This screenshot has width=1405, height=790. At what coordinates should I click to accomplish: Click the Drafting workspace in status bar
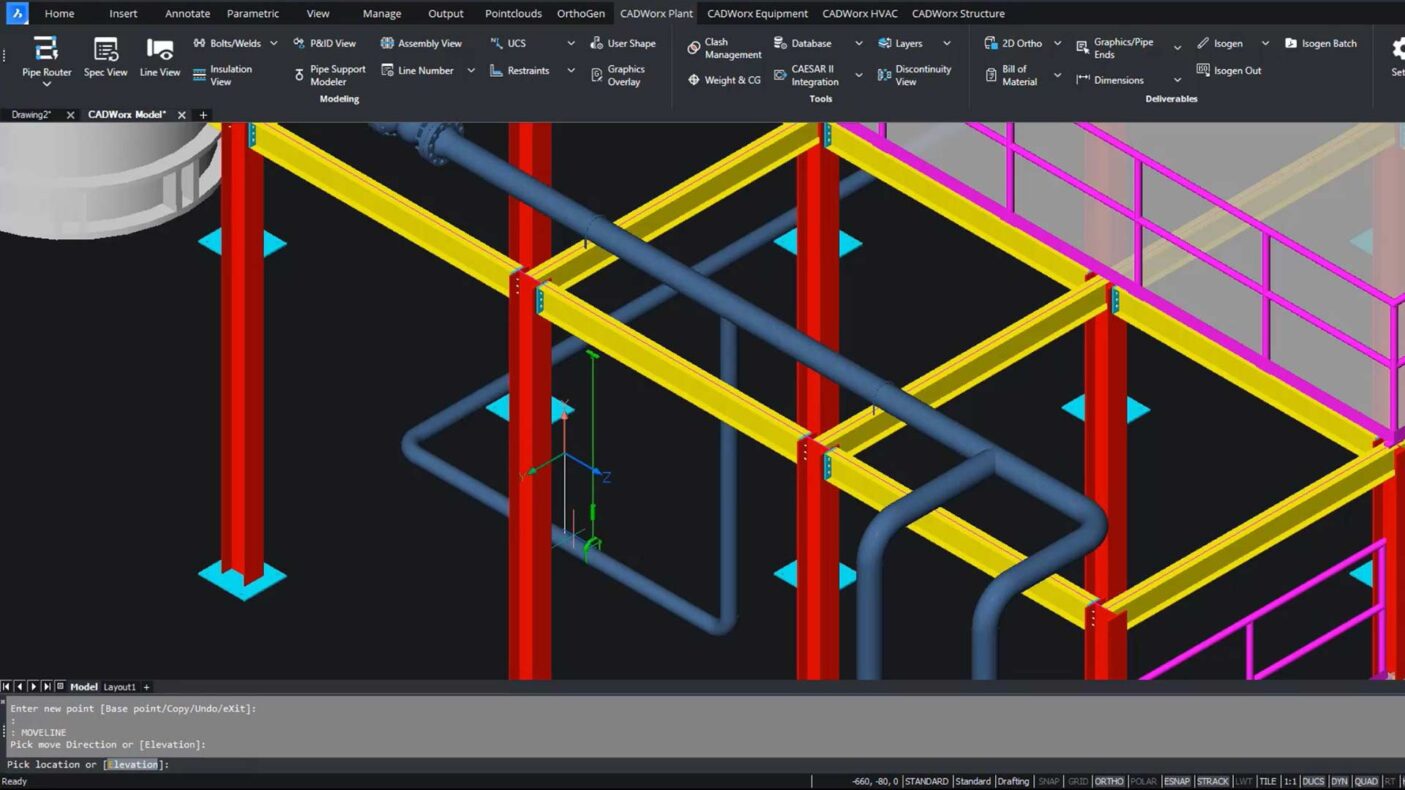coord(1013,781)
